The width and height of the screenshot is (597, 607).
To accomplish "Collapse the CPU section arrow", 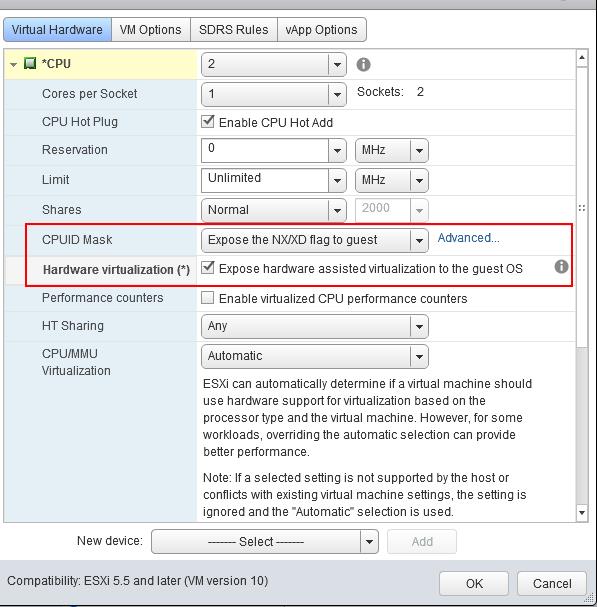I will pos(14,64).
